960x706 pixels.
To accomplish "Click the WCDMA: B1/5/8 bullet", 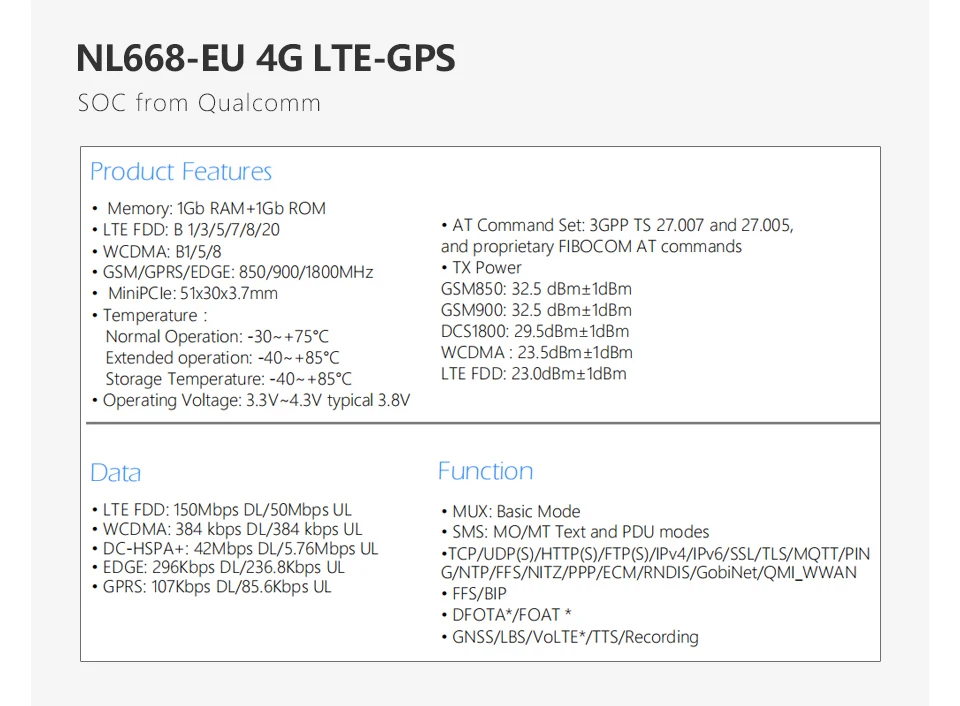I will point(162,251).
